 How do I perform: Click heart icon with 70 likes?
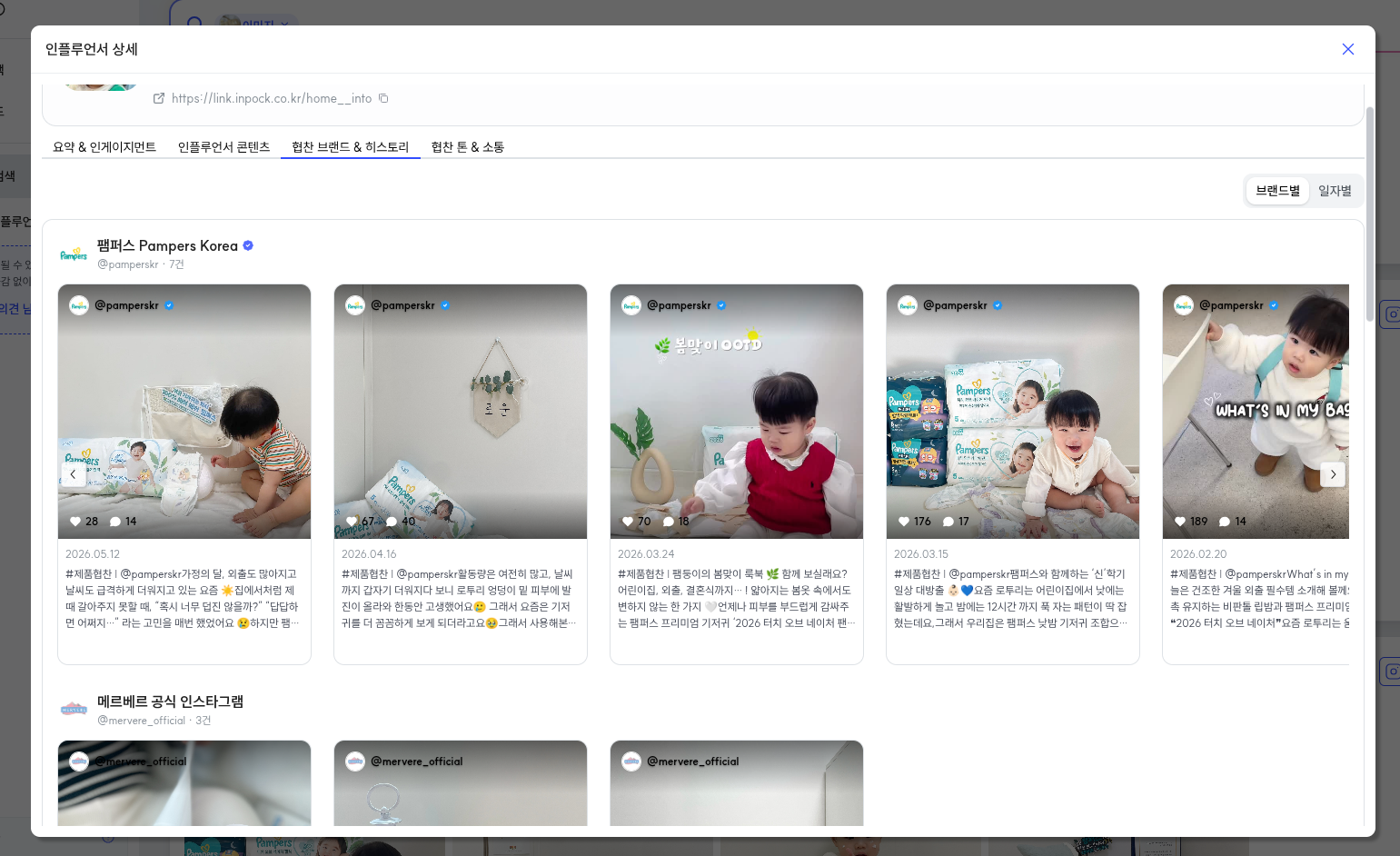coord(628,522)
